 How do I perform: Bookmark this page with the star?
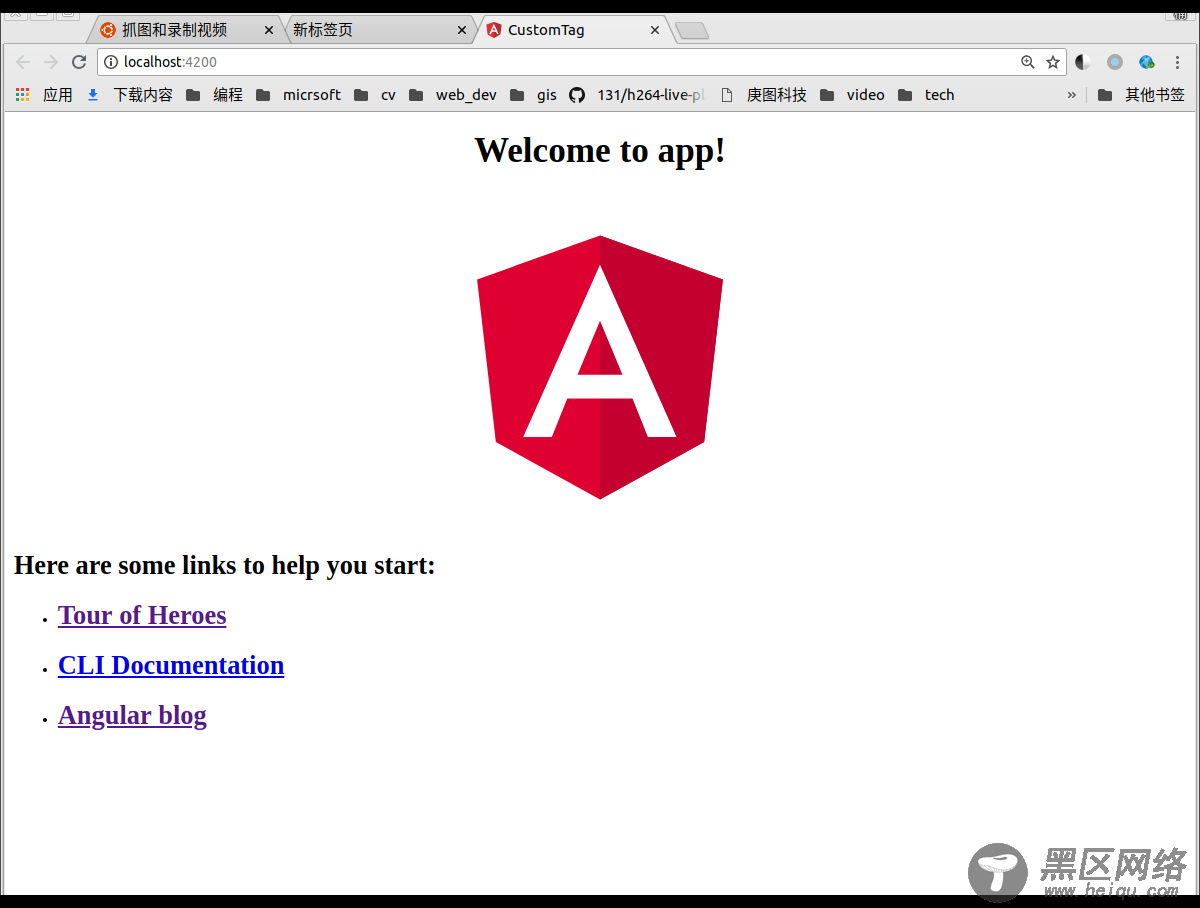pos(1053,62)
